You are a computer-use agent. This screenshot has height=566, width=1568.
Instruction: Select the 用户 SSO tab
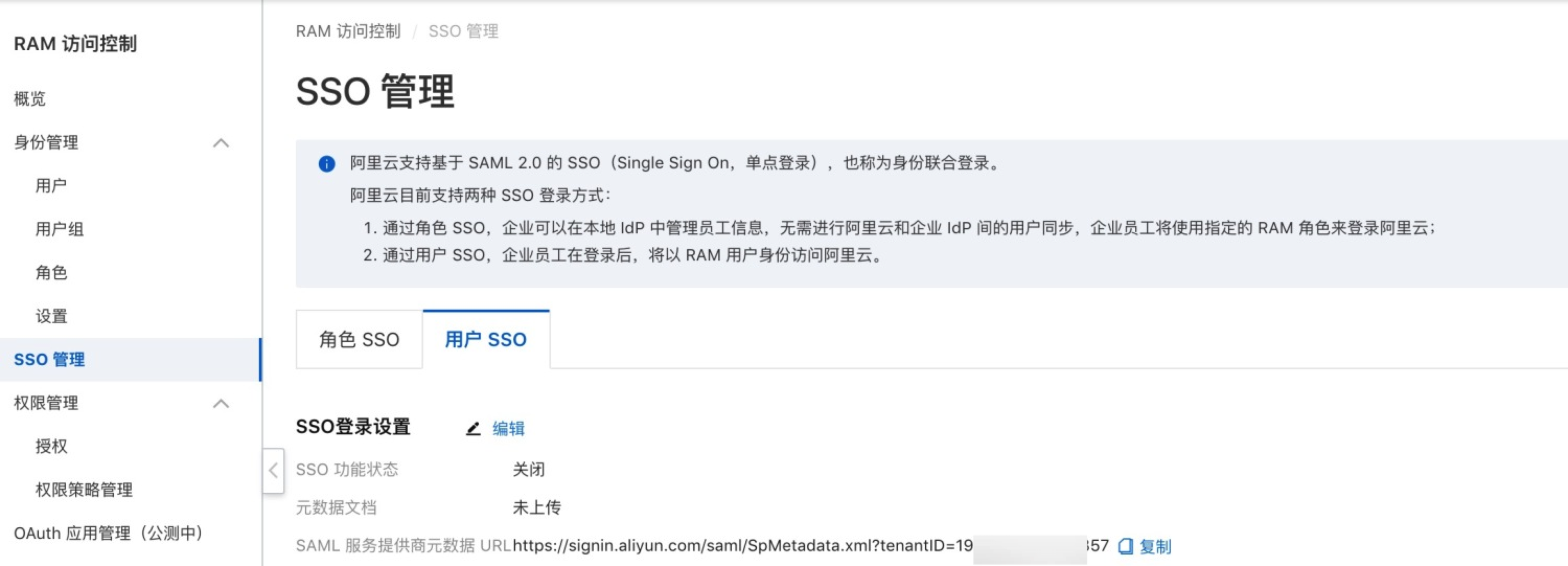click(x=486, y=339)
